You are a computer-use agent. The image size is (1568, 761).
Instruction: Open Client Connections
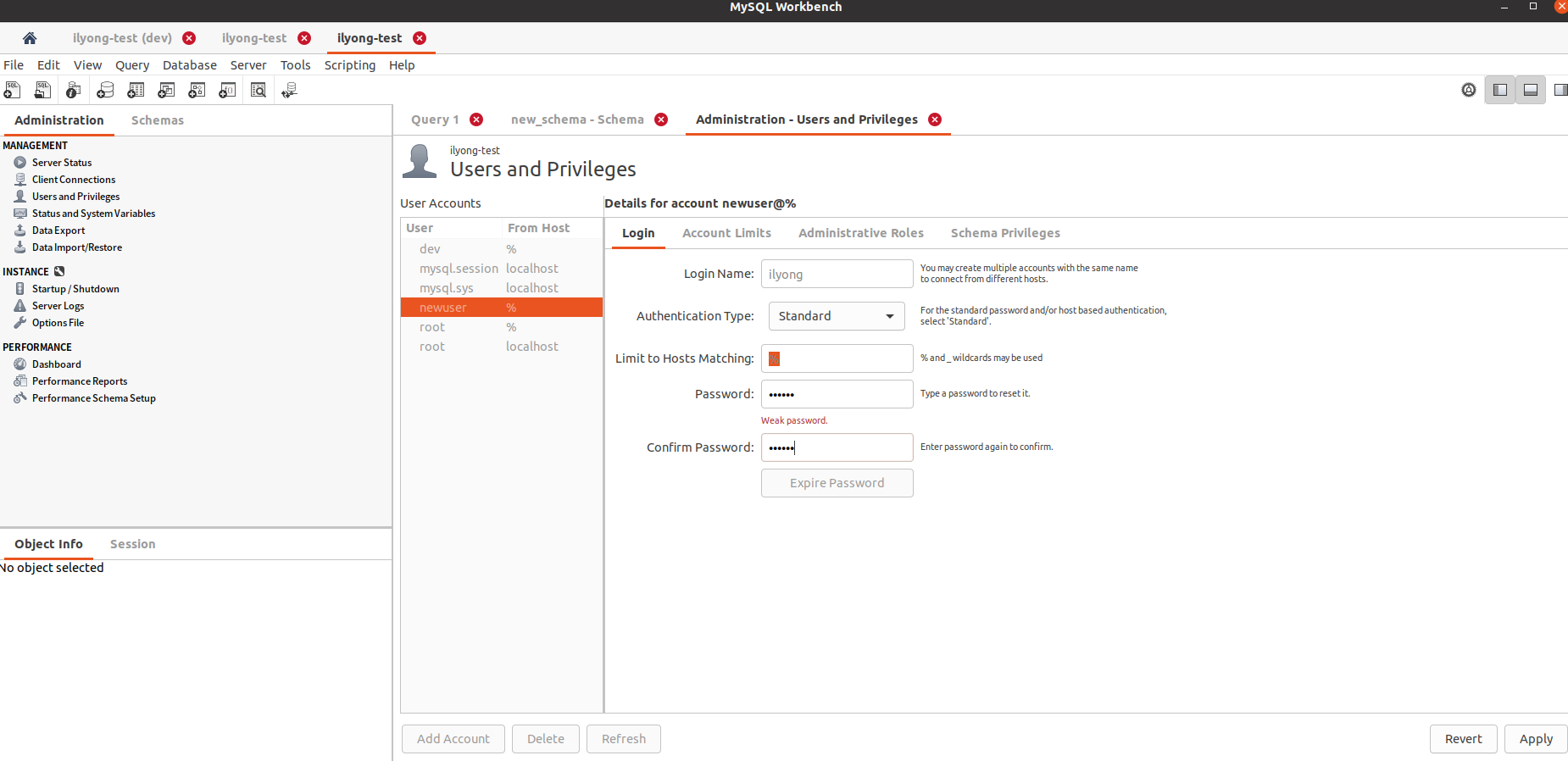tap(73, 180)
